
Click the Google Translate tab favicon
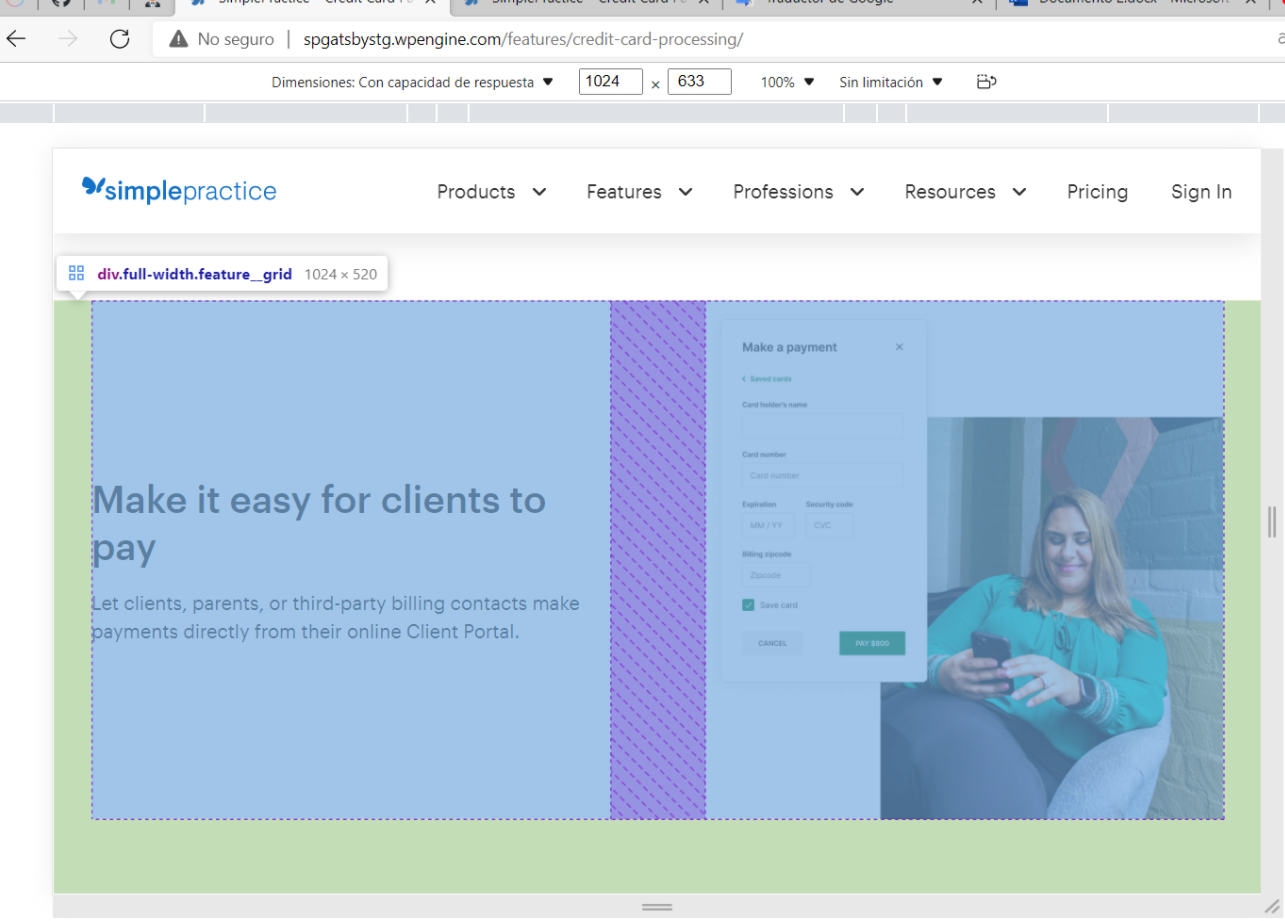[745, 3]
